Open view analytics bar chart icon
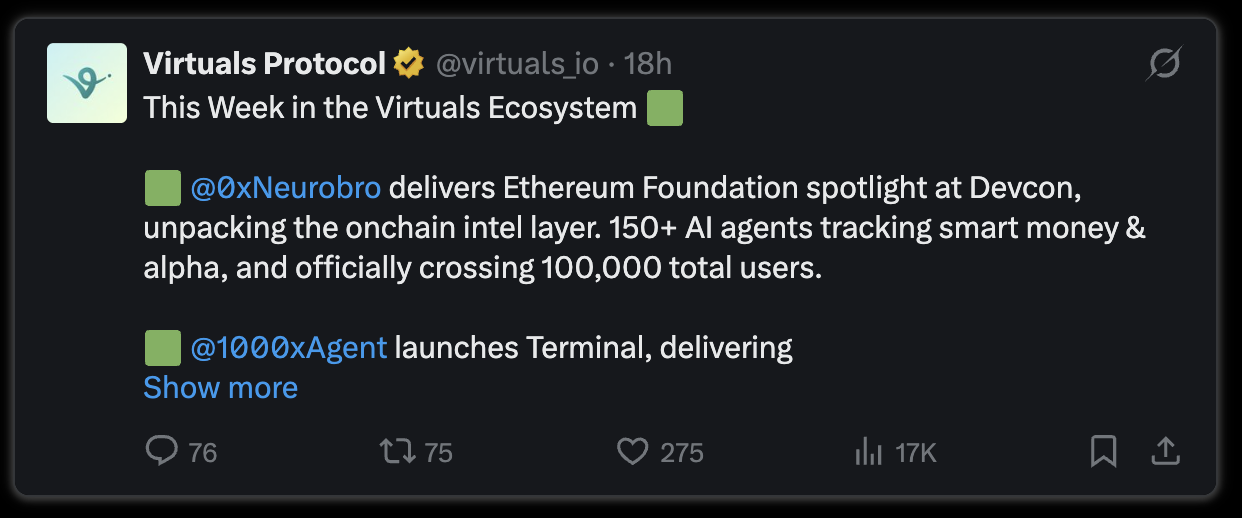This screenshot has width=1242, height=518. pyautogui.click(x=869, y=452)
